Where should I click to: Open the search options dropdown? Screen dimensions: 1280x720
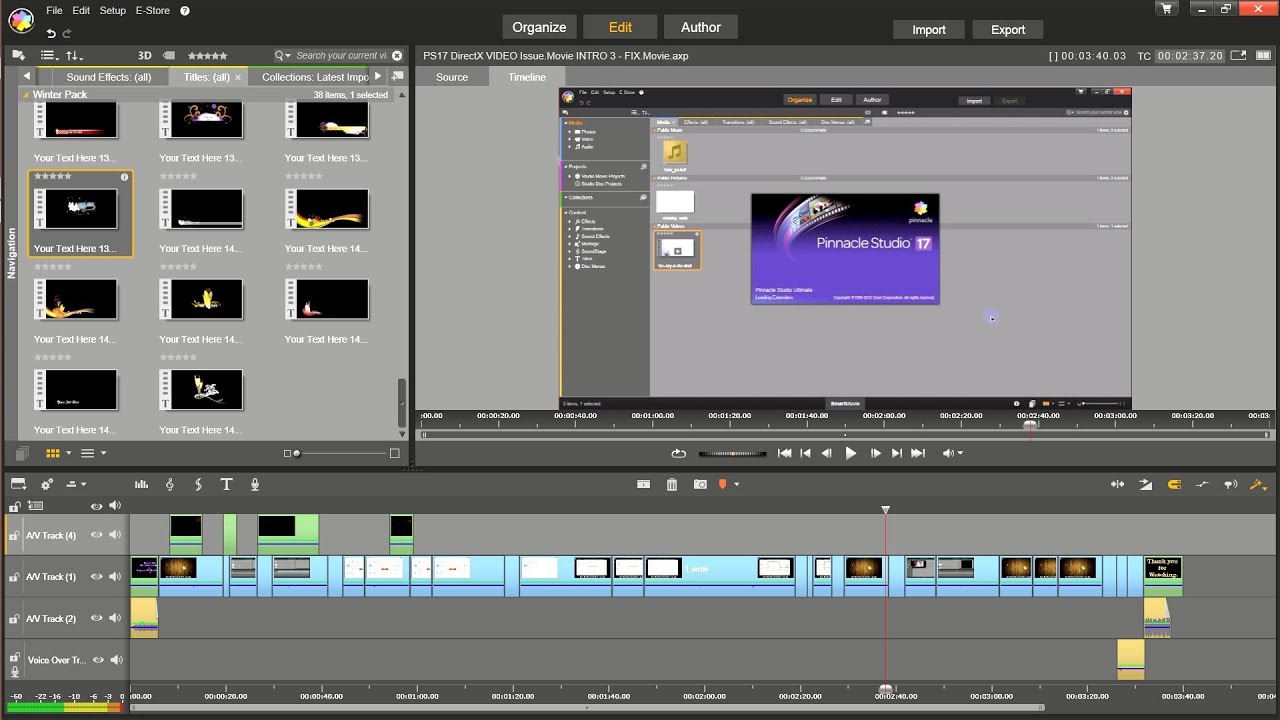point(283,56)
